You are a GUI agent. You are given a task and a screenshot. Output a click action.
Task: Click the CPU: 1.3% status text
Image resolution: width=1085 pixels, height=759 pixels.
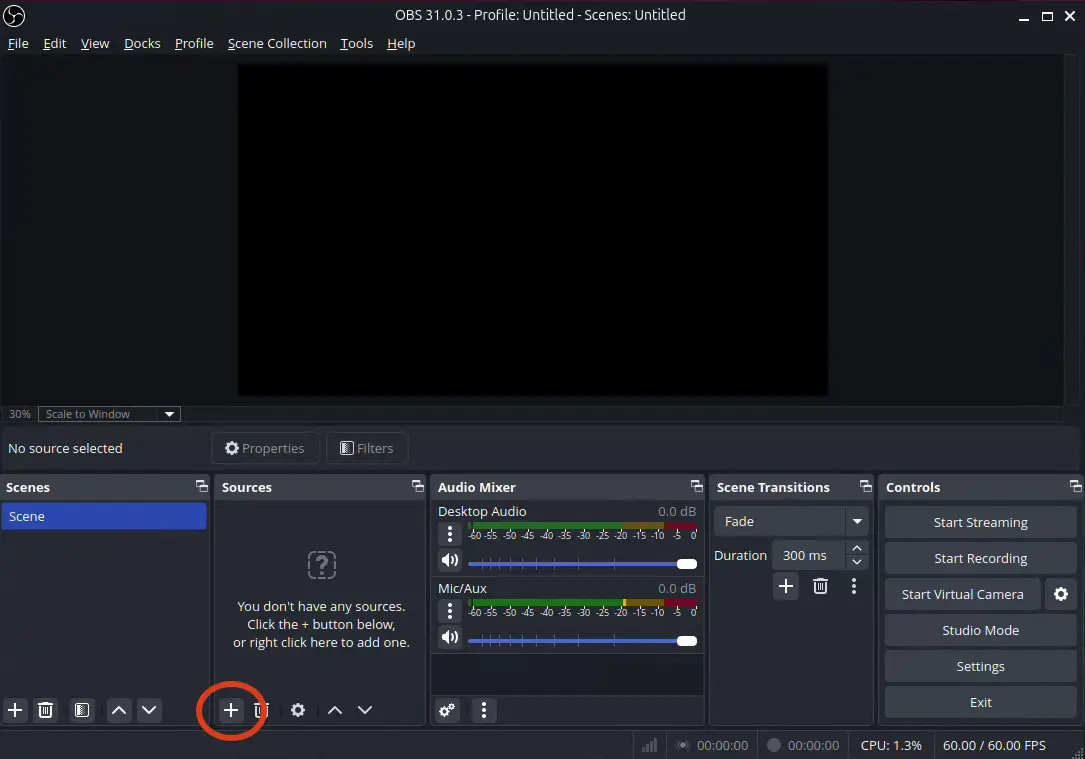[891, 745]
